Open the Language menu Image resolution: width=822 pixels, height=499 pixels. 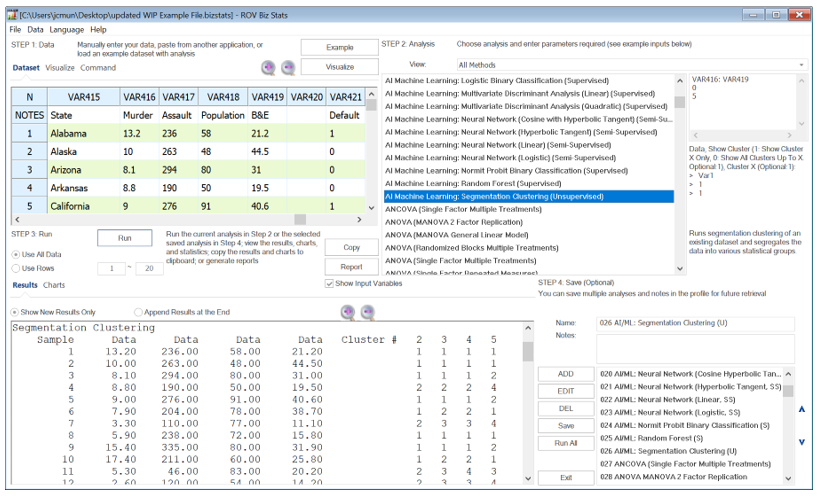click(x=67, y=30)
